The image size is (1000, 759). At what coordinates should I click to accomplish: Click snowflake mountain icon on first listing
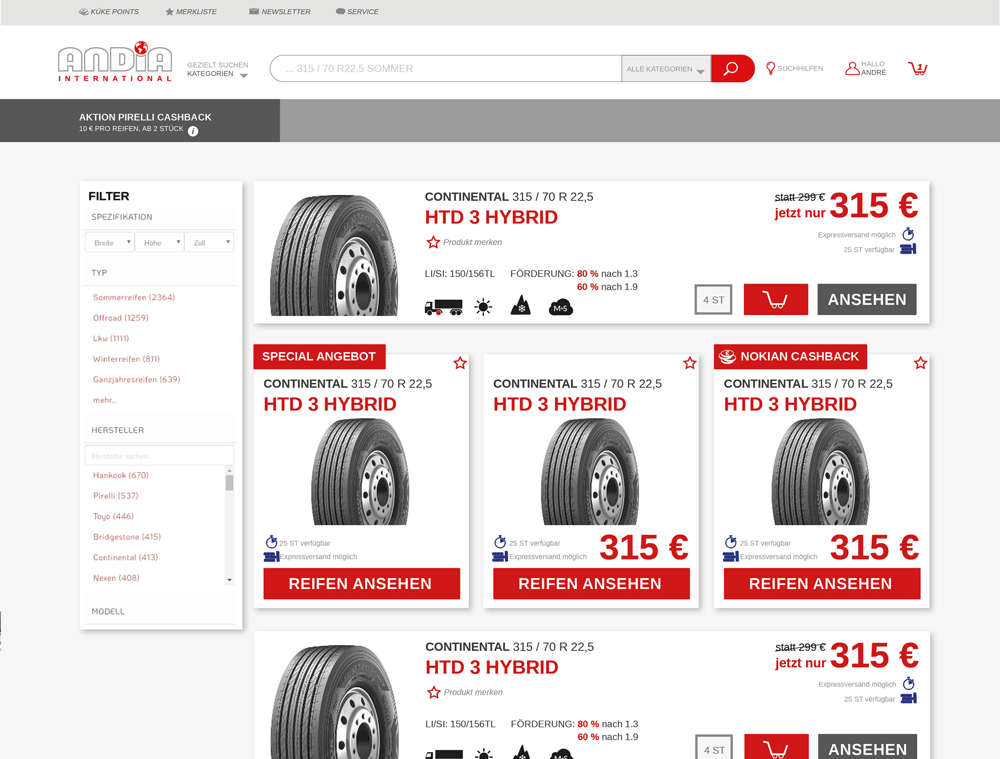pyautogui.click(x=521, y=306)
